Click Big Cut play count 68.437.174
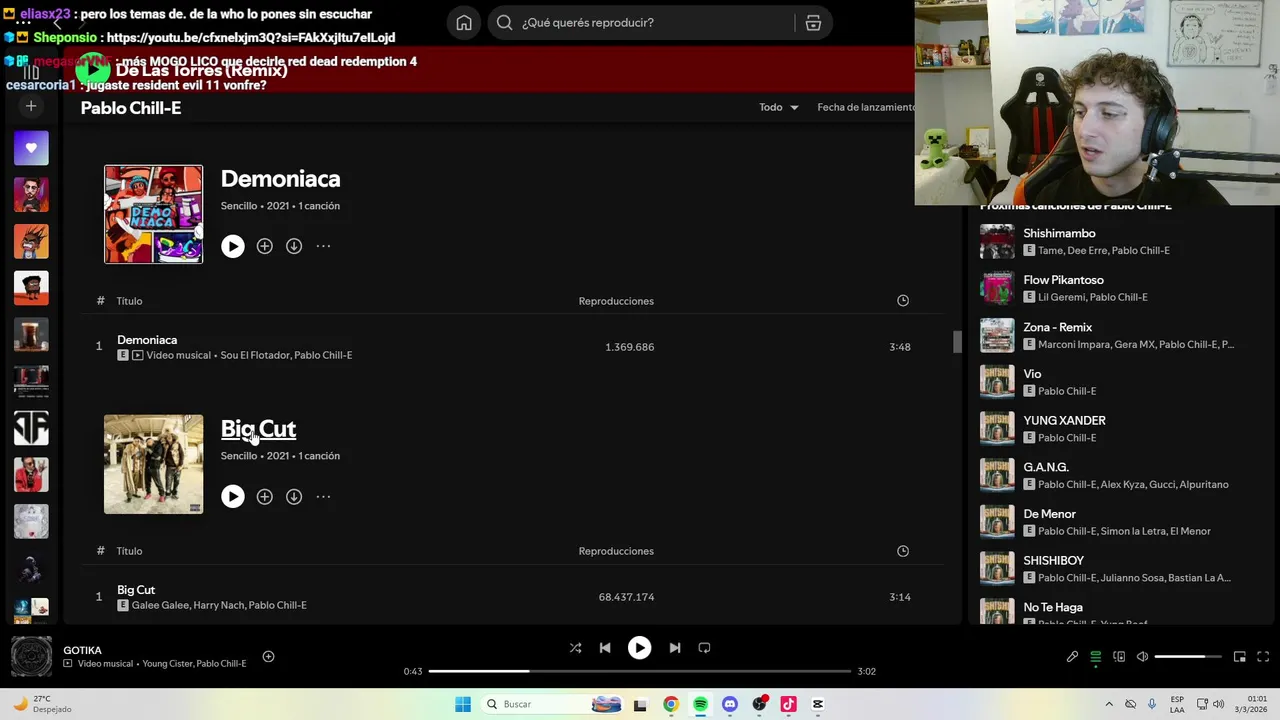The width and height of the screenshot is (1280, 720). pyautogui.click(x=626, y=597)
